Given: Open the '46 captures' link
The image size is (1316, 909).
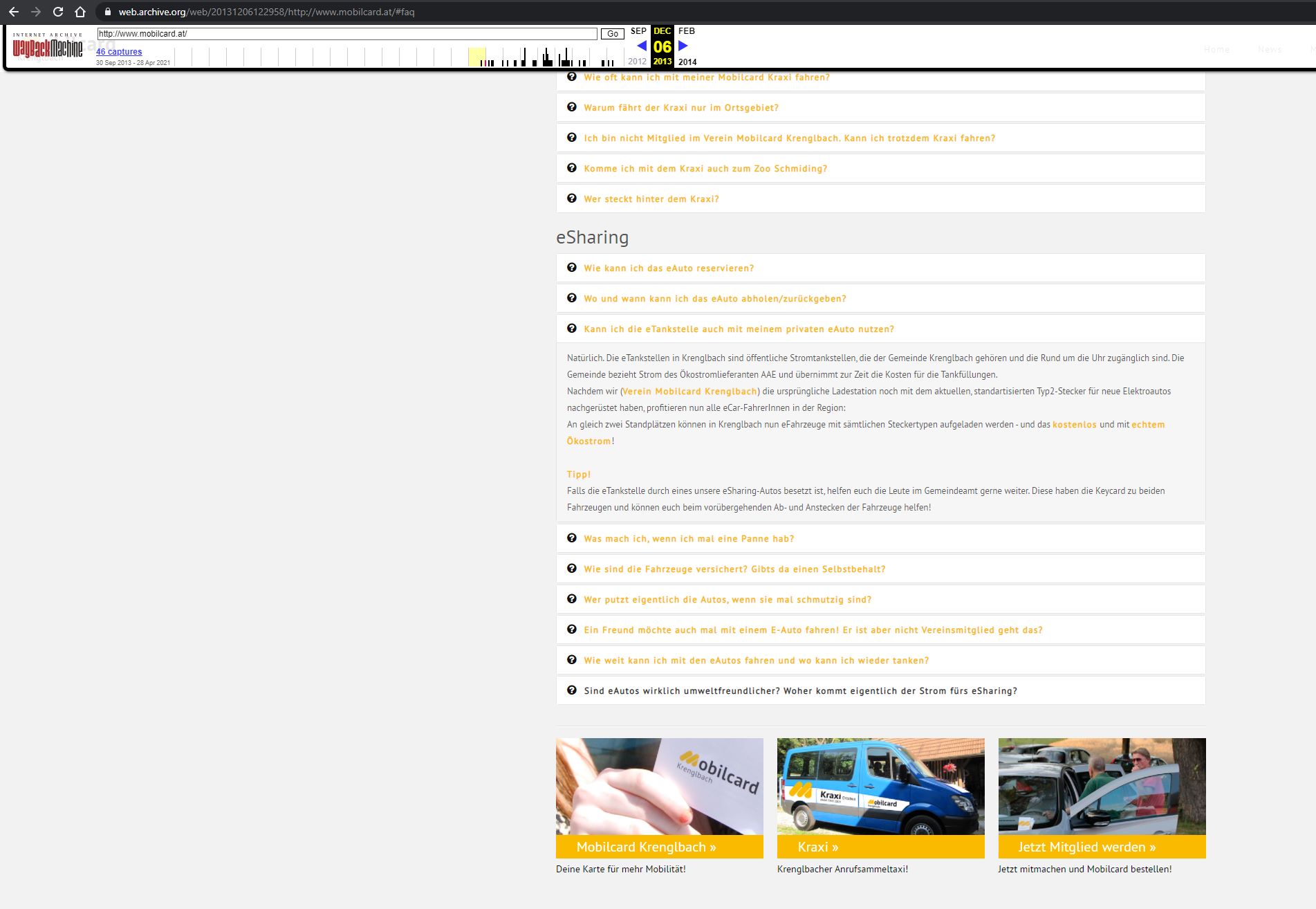Looking at the screenshot, I should [x=119, y=52].
